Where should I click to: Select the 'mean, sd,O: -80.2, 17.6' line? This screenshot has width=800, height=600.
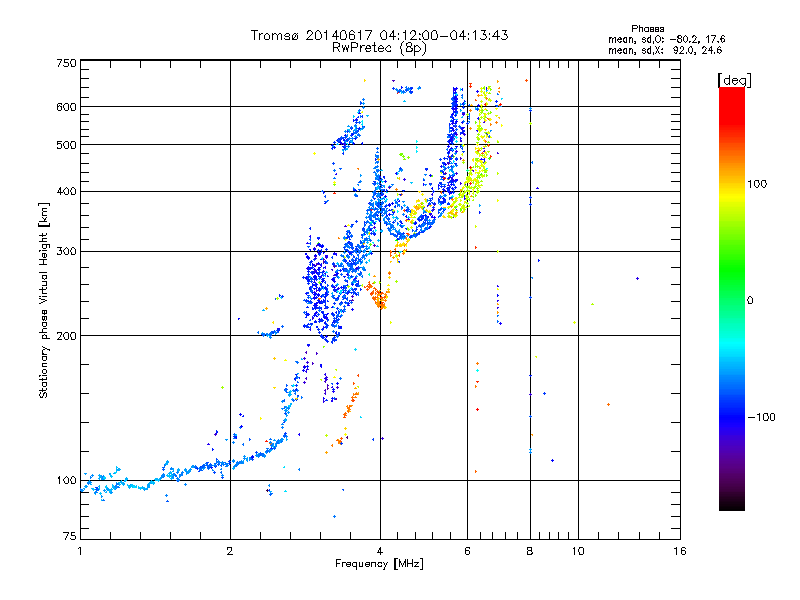click(666, 39)
